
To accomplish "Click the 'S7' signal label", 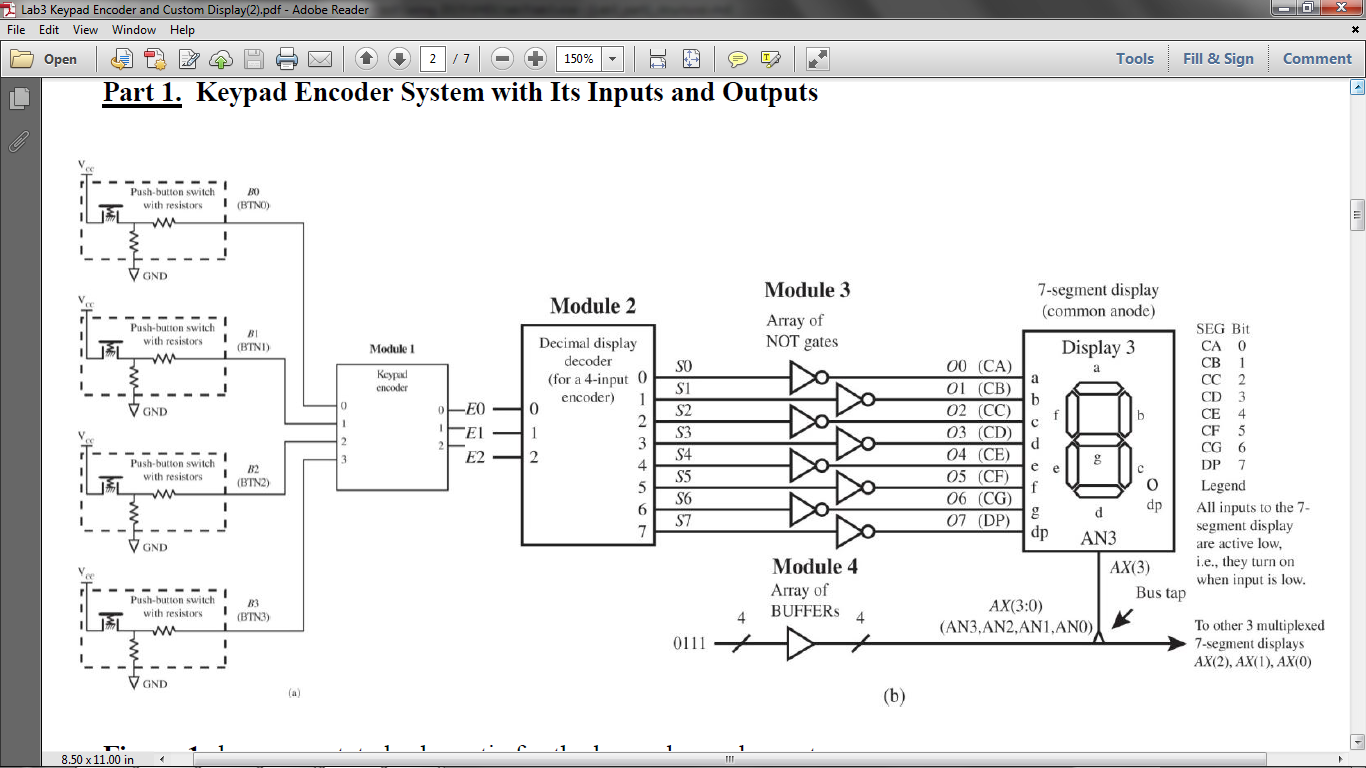I will coord(683,521).
